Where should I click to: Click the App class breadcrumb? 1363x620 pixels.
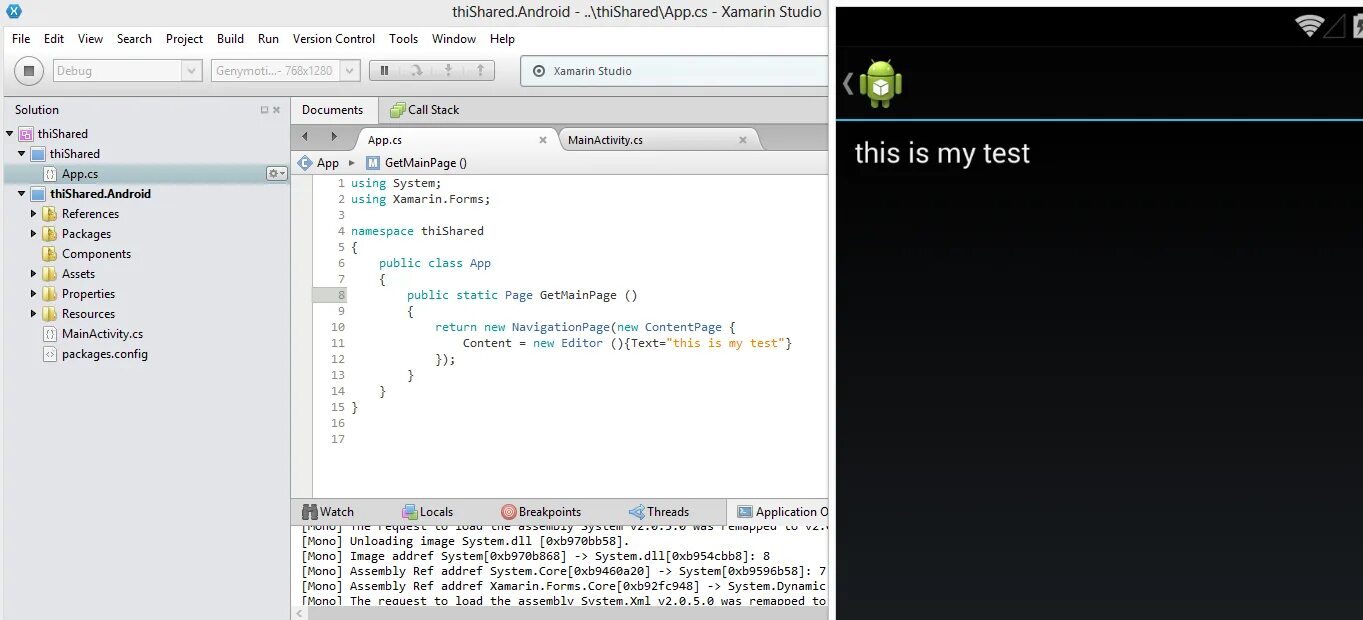pyautogui.click(x=319, y=163)
